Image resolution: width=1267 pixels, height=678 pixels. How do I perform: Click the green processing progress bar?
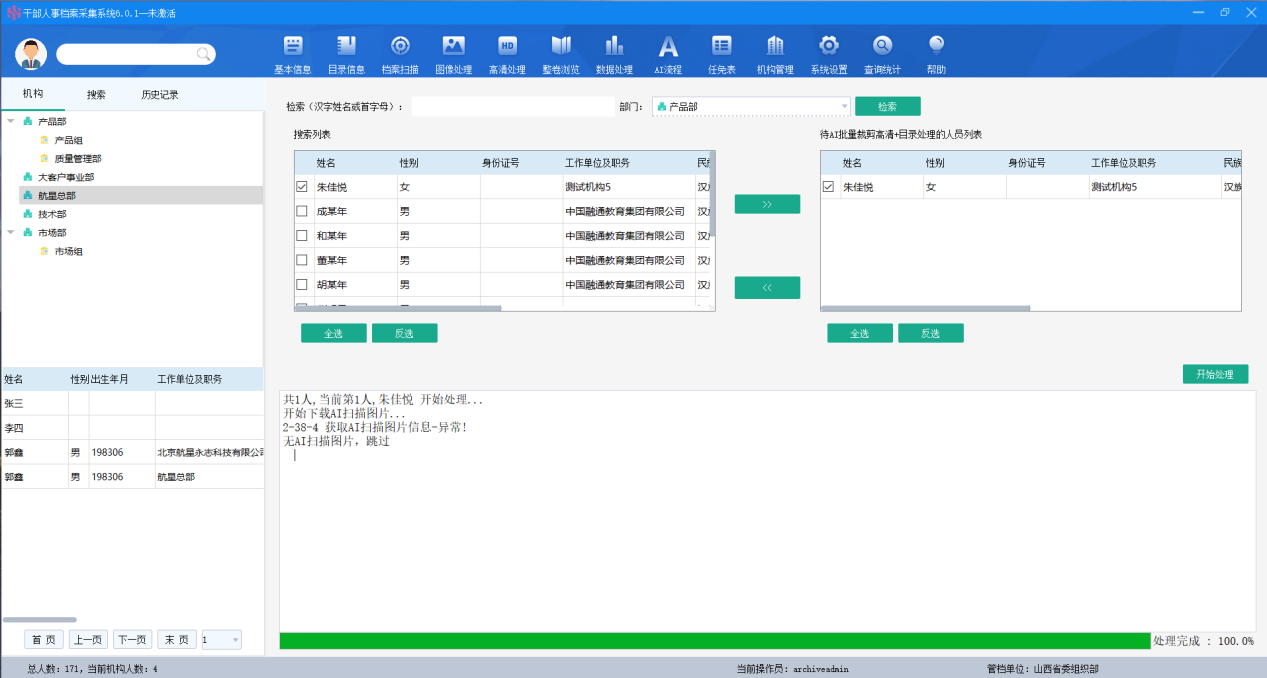pyautogui.click(x=714, y=641)
